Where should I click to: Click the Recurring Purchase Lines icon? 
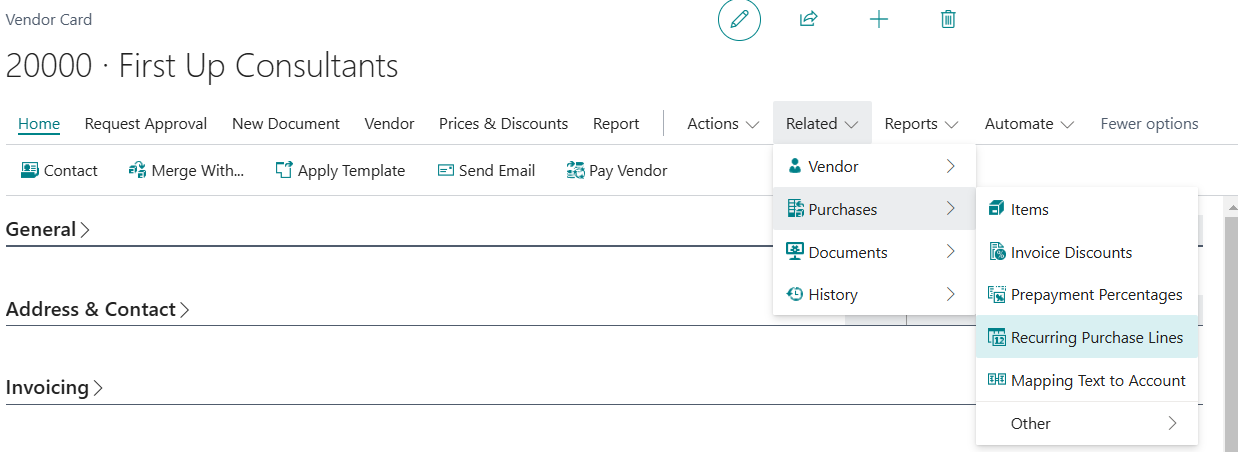(x=996, y=337)
